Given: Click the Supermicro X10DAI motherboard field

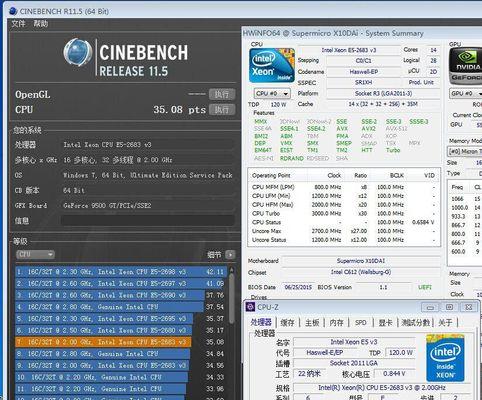Looking at the screenshot, I should tap(361, 261).
